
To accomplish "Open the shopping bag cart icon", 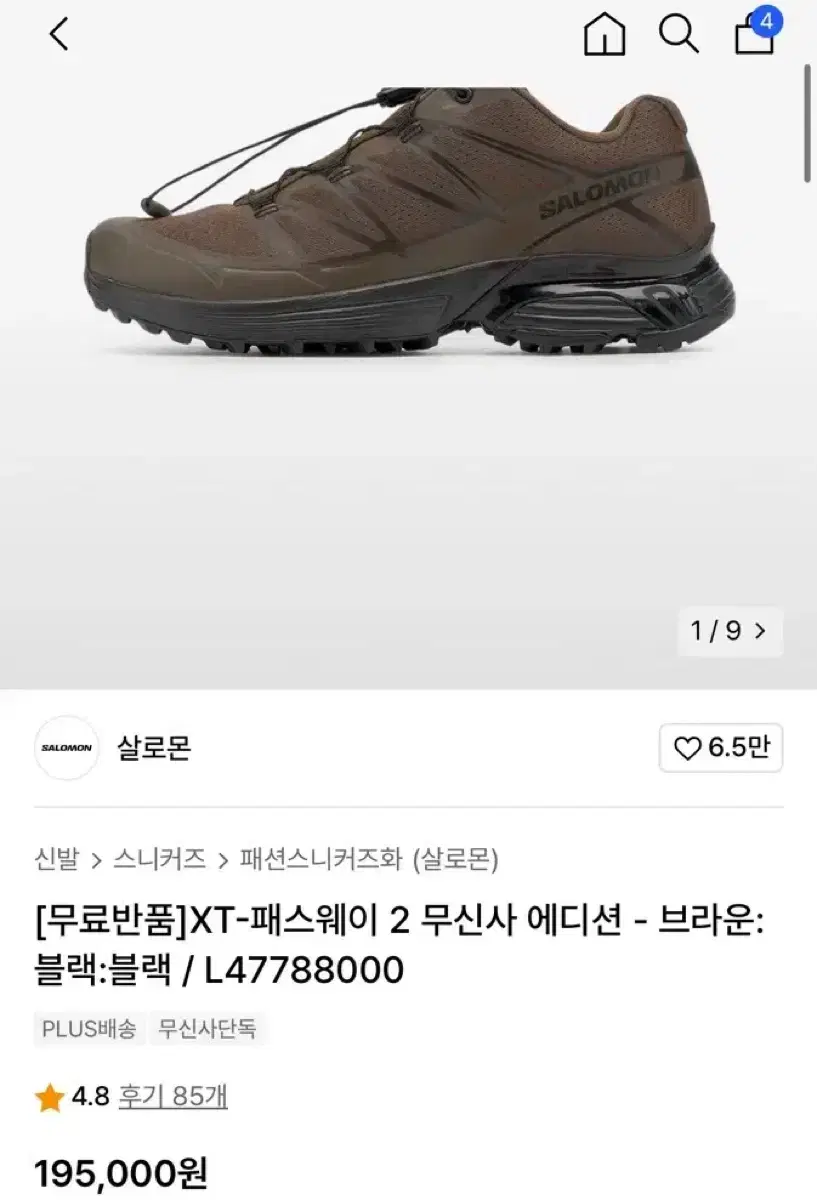I will coord(754,36).
